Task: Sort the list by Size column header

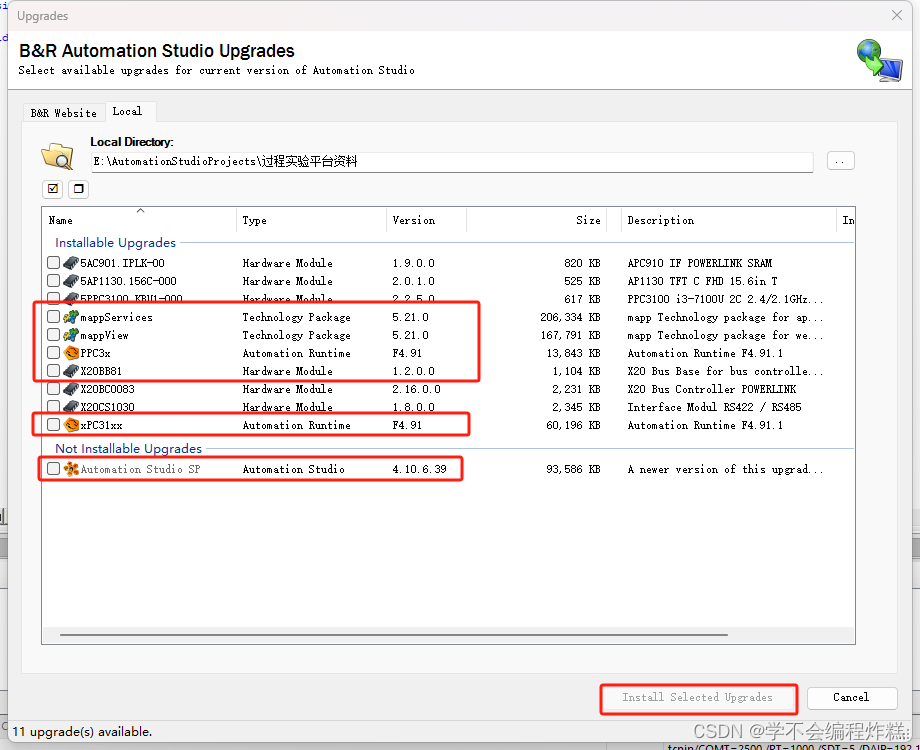Action: tap(536, 220)
